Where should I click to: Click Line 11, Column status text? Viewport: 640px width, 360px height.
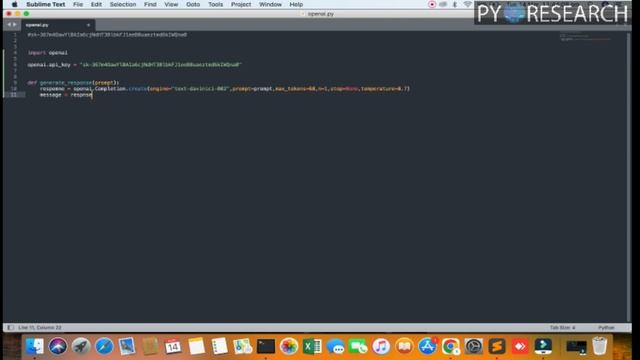coord(40,327)
